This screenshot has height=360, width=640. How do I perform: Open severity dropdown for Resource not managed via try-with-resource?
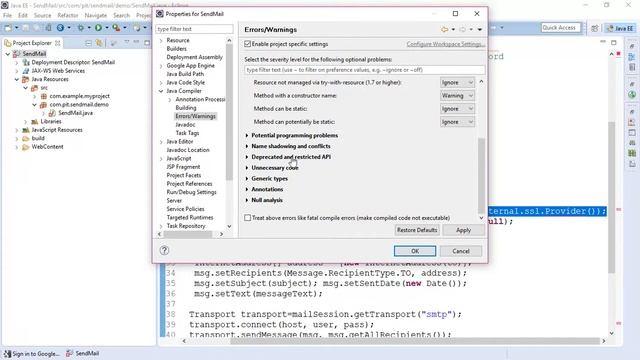[x=457, y=82]
